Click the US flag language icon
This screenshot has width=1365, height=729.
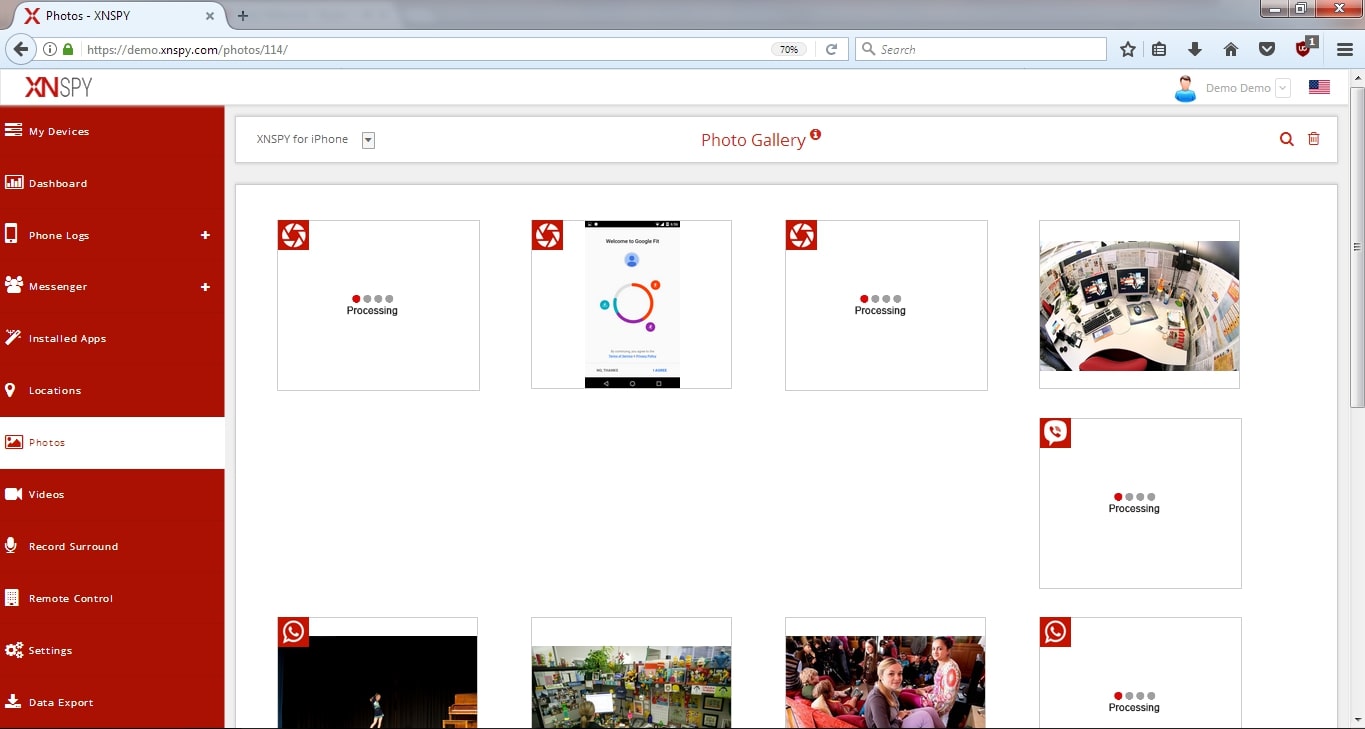(1319, 88)
